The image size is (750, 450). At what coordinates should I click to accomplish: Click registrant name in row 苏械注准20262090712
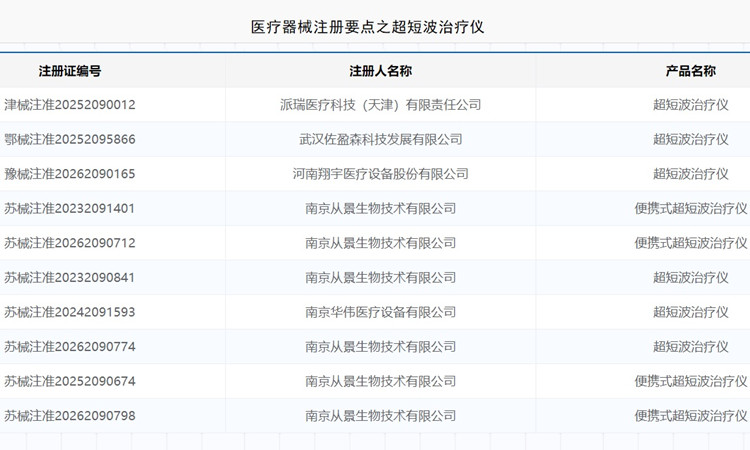[x=380, y=243]
